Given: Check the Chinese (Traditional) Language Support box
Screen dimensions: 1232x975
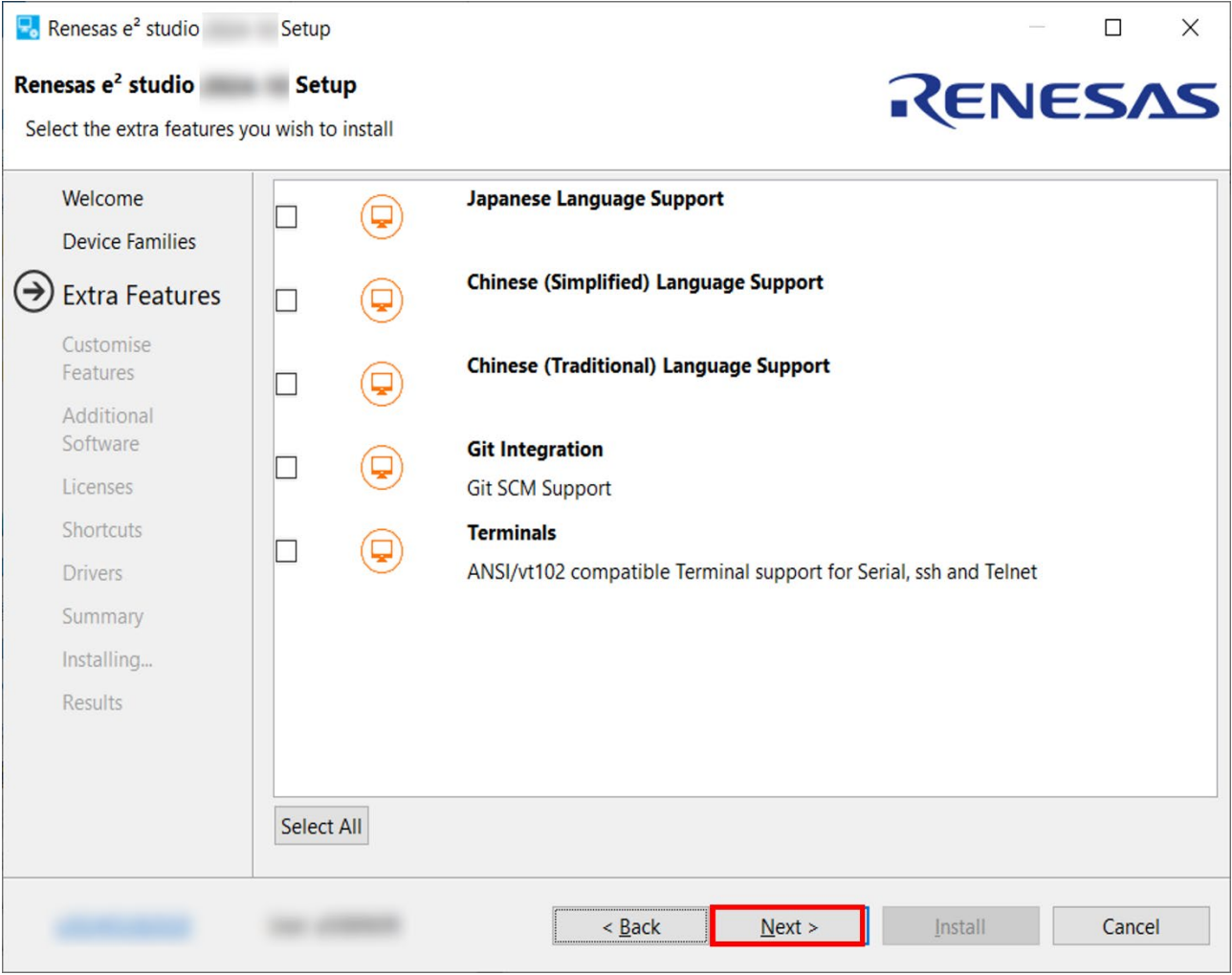Looking at the screenshot, I should pyautogui.click(x=286, y=384).
